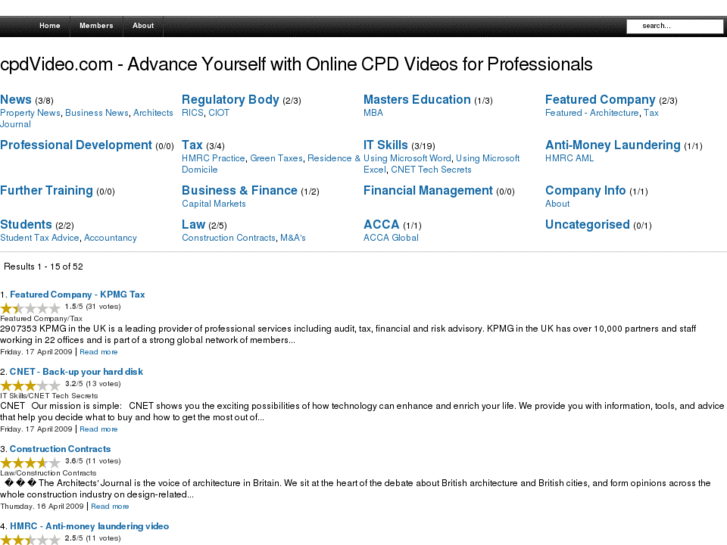Open the Home menu item
The width and height of the screenshot is (727, 545).
pyautogui.click(x=50, y=26)
